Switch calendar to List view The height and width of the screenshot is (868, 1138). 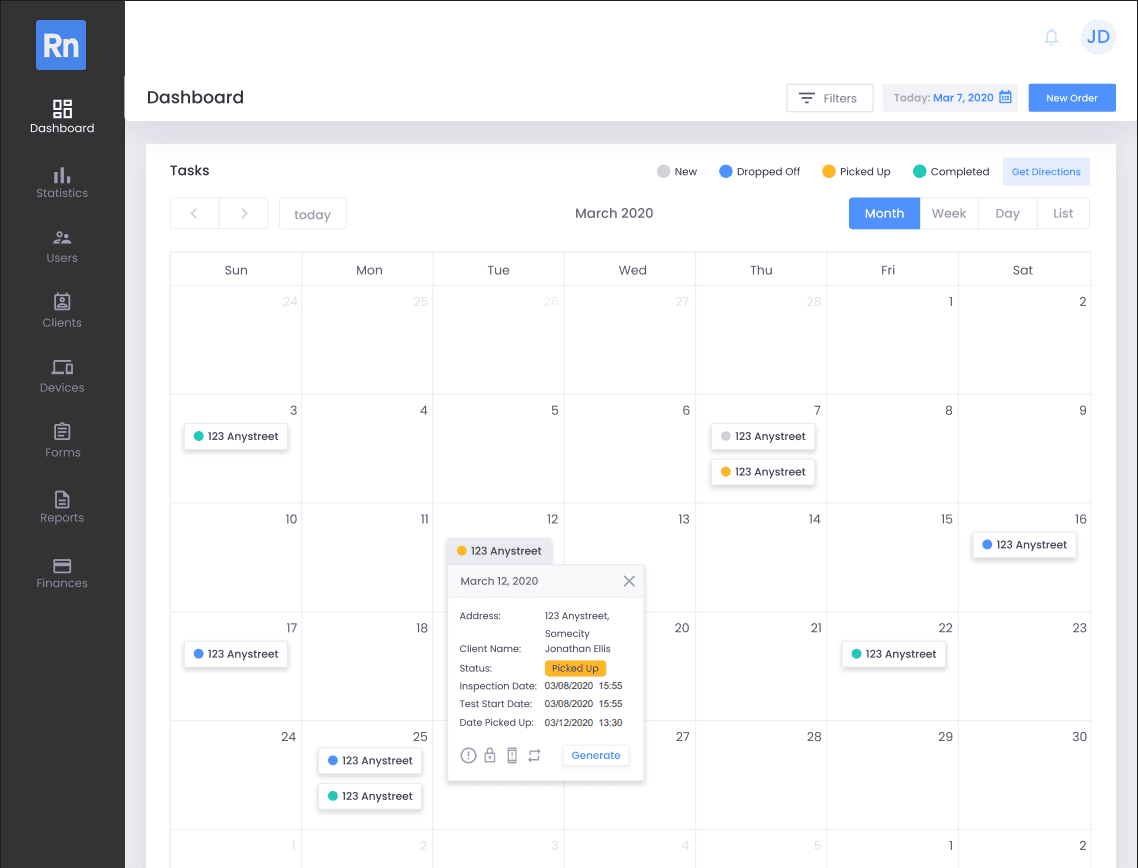[1063, 214]
